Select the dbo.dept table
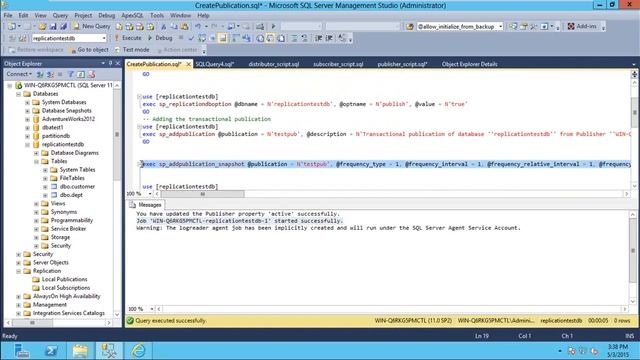The height and width of the screenshot is (360, 640). (x=71, y=195)
